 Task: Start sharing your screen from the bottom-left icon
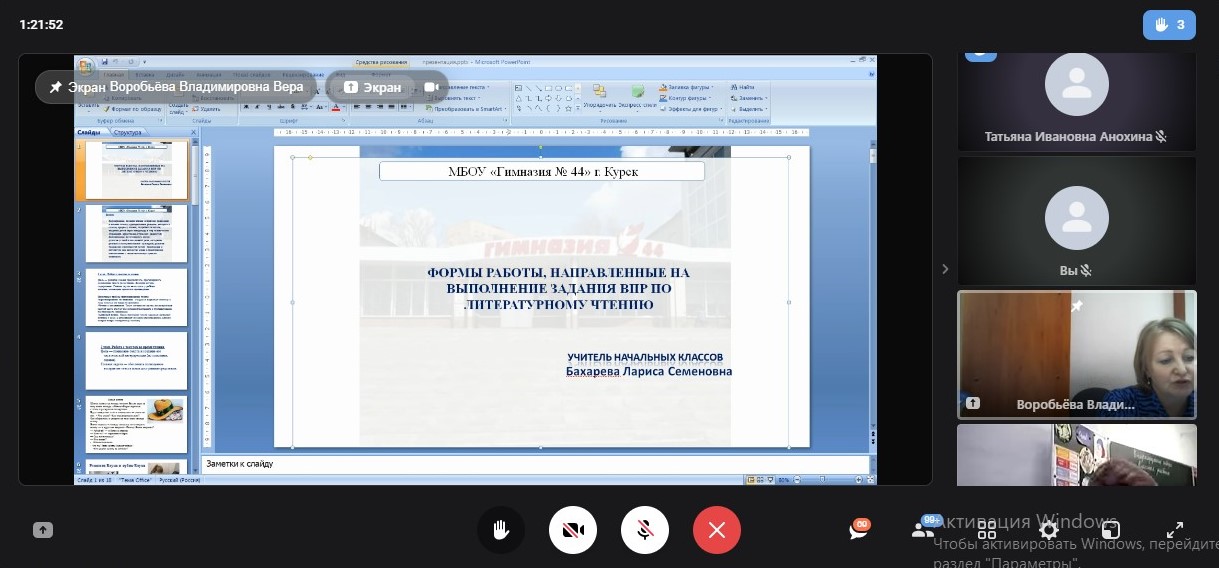pos(43,531)
